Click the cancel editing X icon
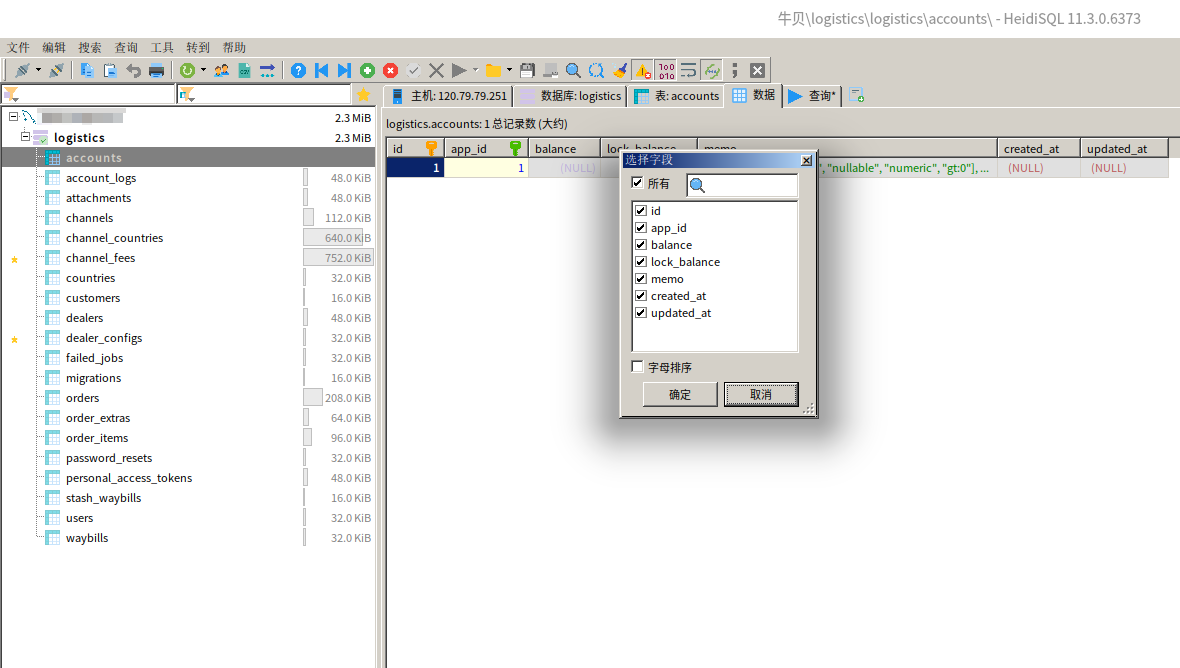This screenshot has width=1180, height=668. point(436,71)
